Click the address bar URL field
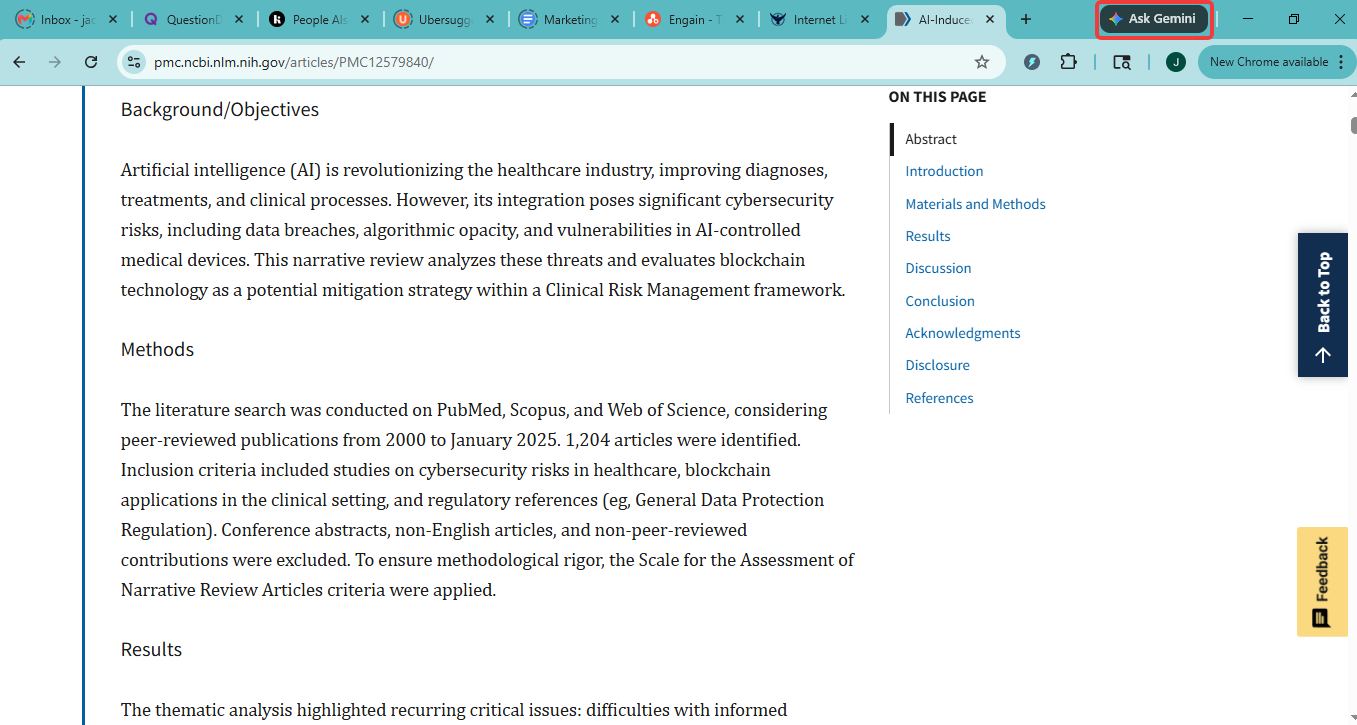This screenshot has height=725, width=1357. coord(560,62)
